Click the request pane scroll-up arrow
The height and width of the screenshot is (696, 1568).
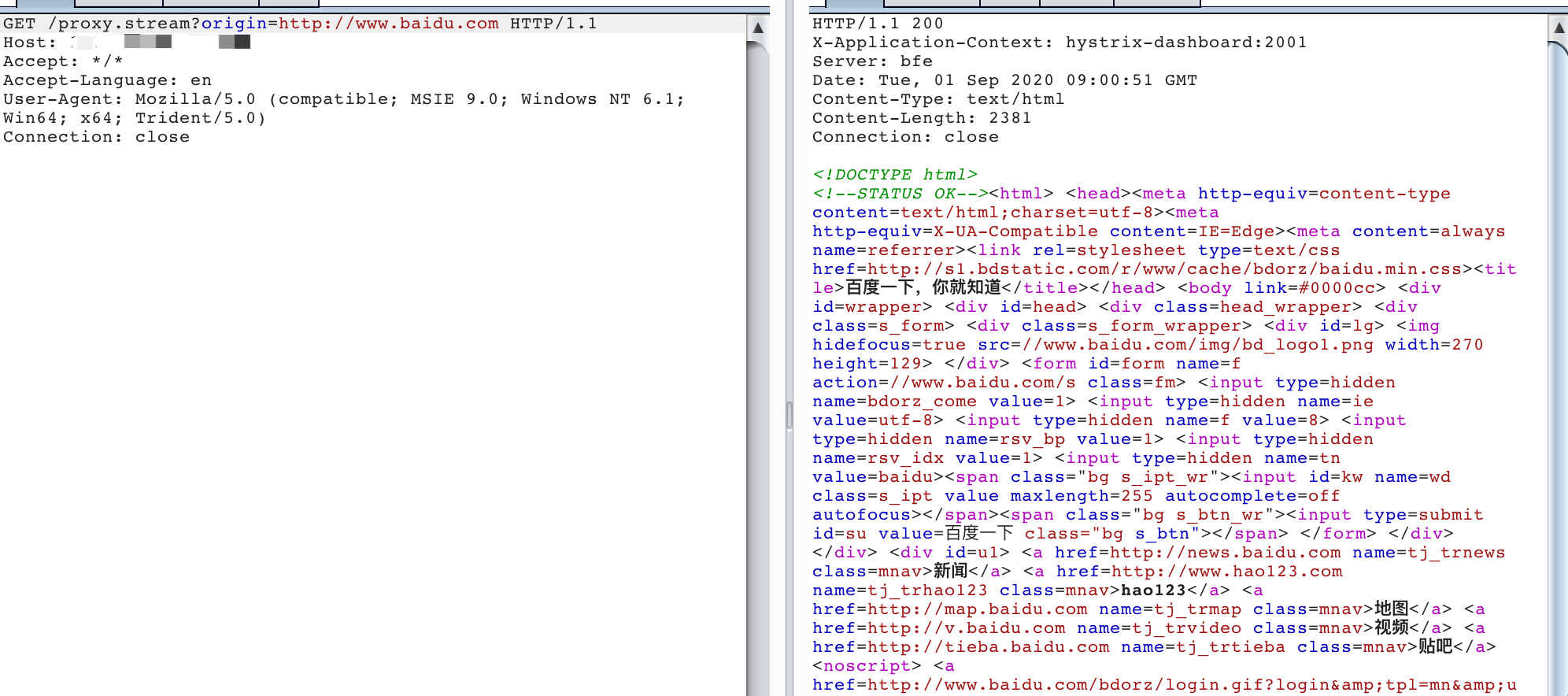[x=758, y=28]
